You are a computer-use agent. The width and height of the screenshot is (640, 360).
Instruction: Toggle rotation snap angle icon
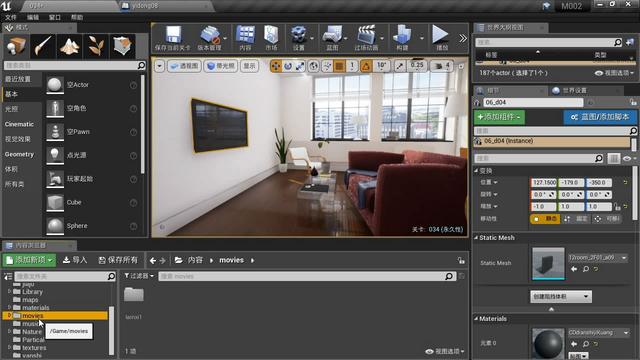pyautogui.click(x=366, y=66)
